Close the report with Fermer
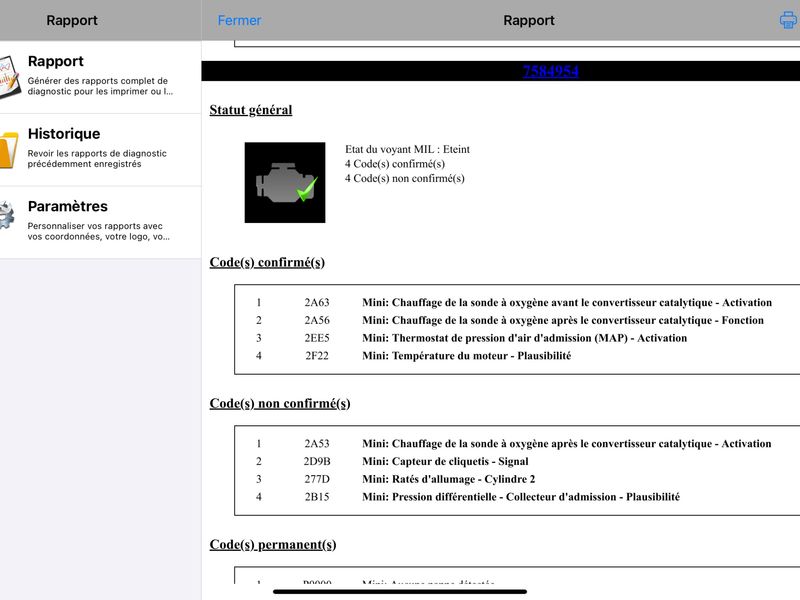 click(x=239, y=20)
